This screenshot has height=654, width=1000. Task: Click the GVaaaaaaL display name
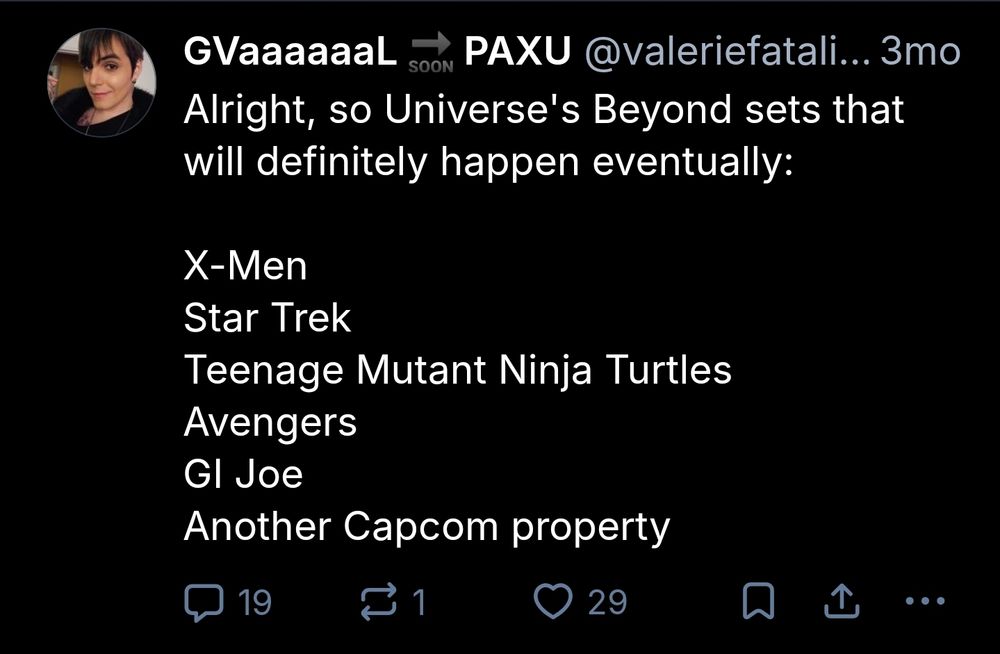pos(291,53)
